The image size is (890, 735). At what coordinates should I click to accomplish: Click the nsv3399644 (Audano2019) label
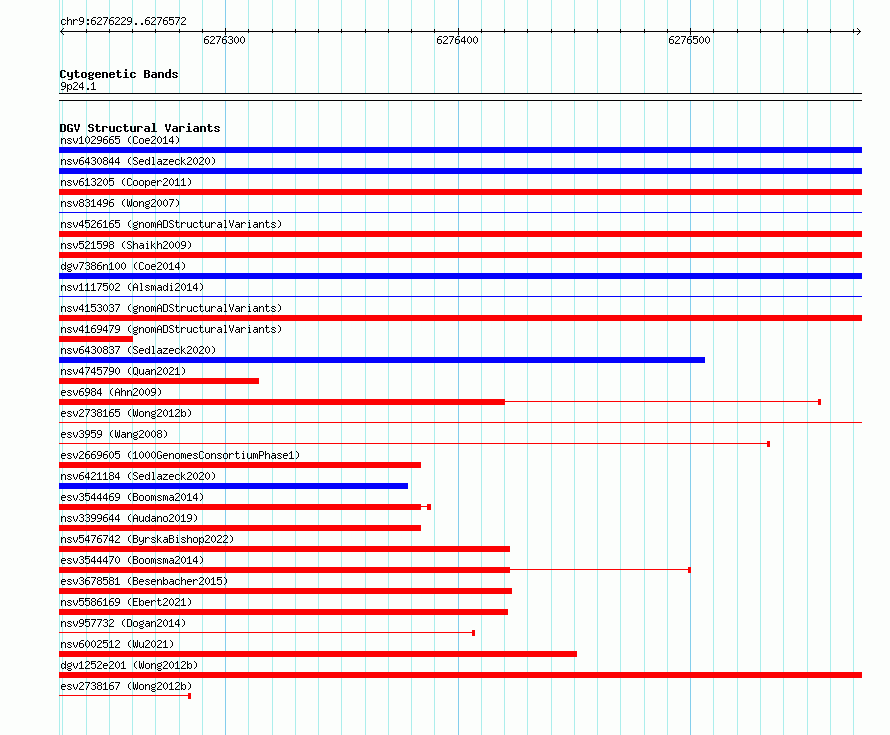(x=129, y=518)
